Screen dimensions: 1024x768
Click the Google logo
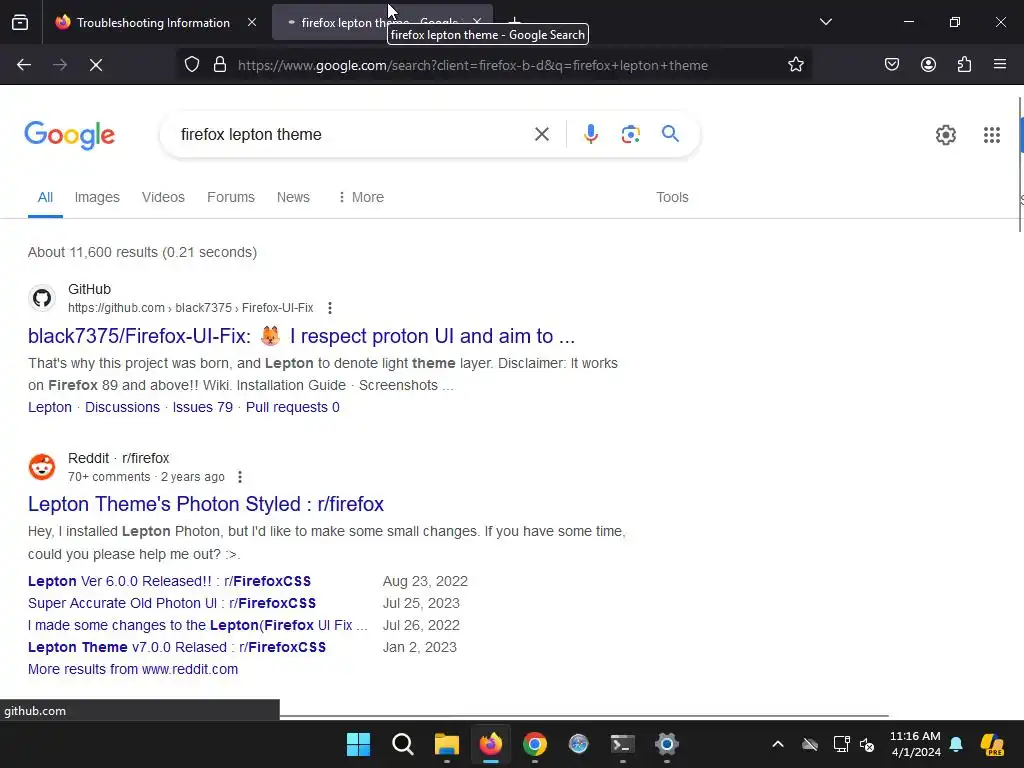[x=70, y=135]
